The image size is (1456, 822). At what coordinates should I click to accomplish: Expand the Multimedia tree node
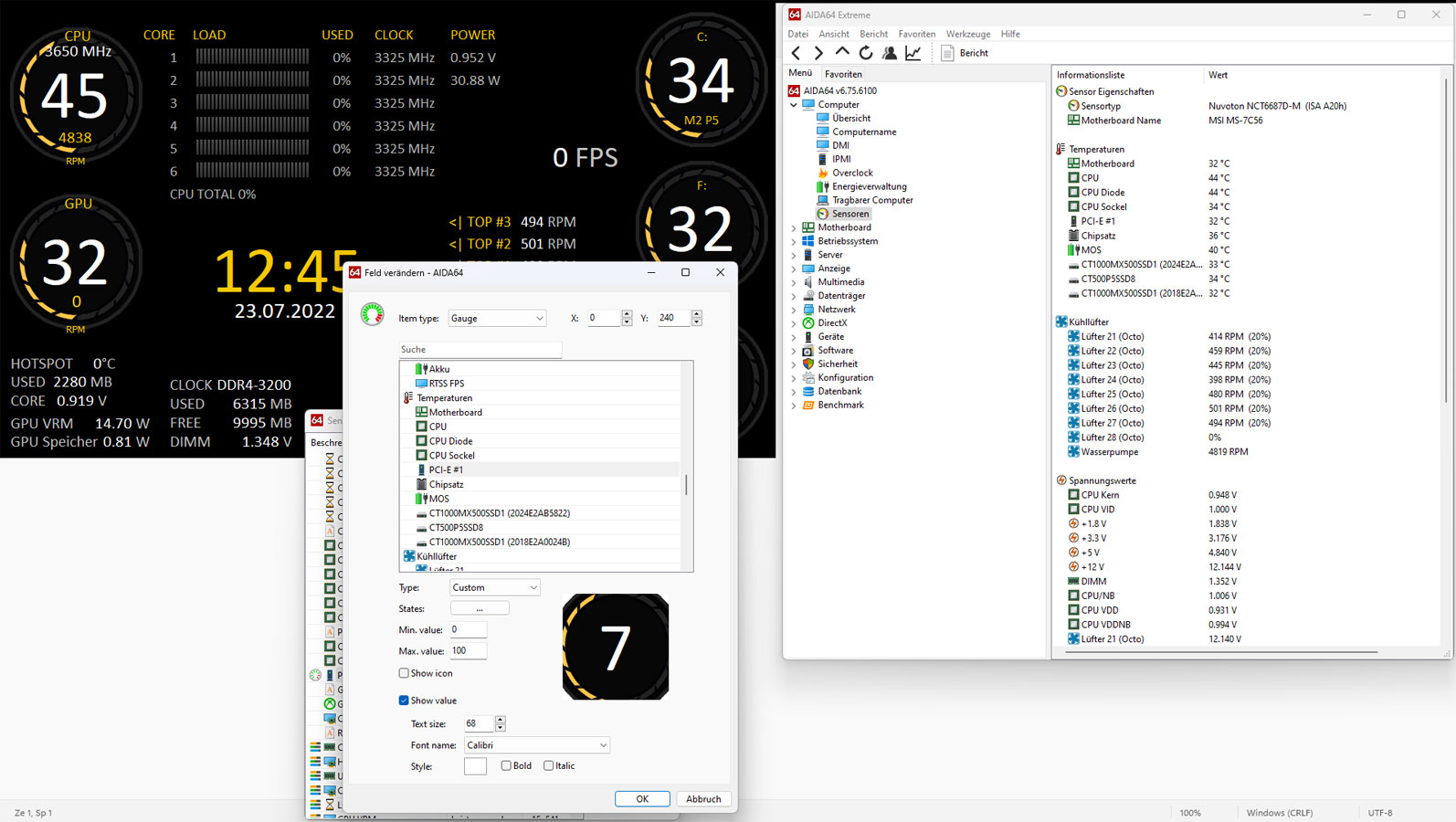(x=794, y=282)
